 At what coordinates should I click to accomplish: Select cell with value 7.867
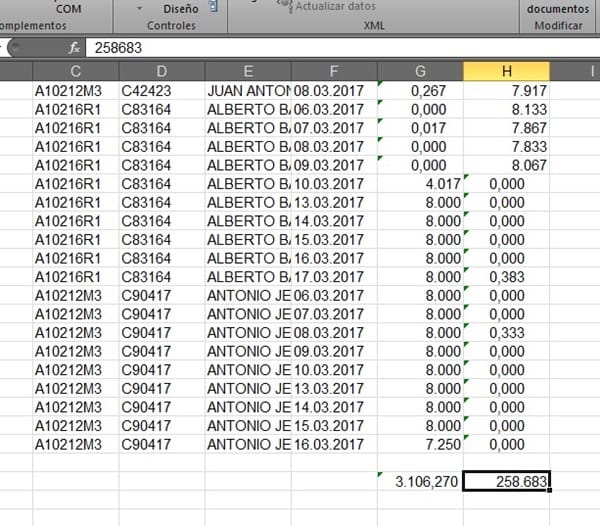pyautogui.click(x=506, y=128)
